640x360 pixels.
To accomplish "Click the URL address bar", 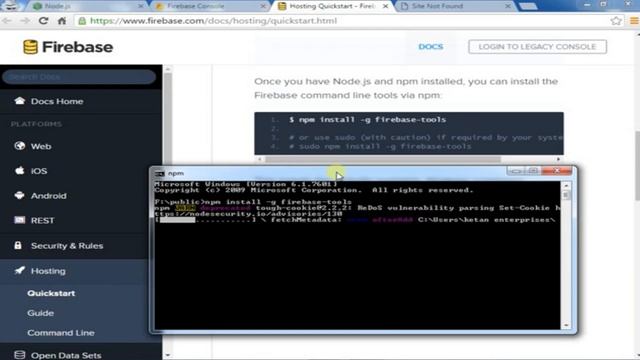I will (x=343, y=21).
